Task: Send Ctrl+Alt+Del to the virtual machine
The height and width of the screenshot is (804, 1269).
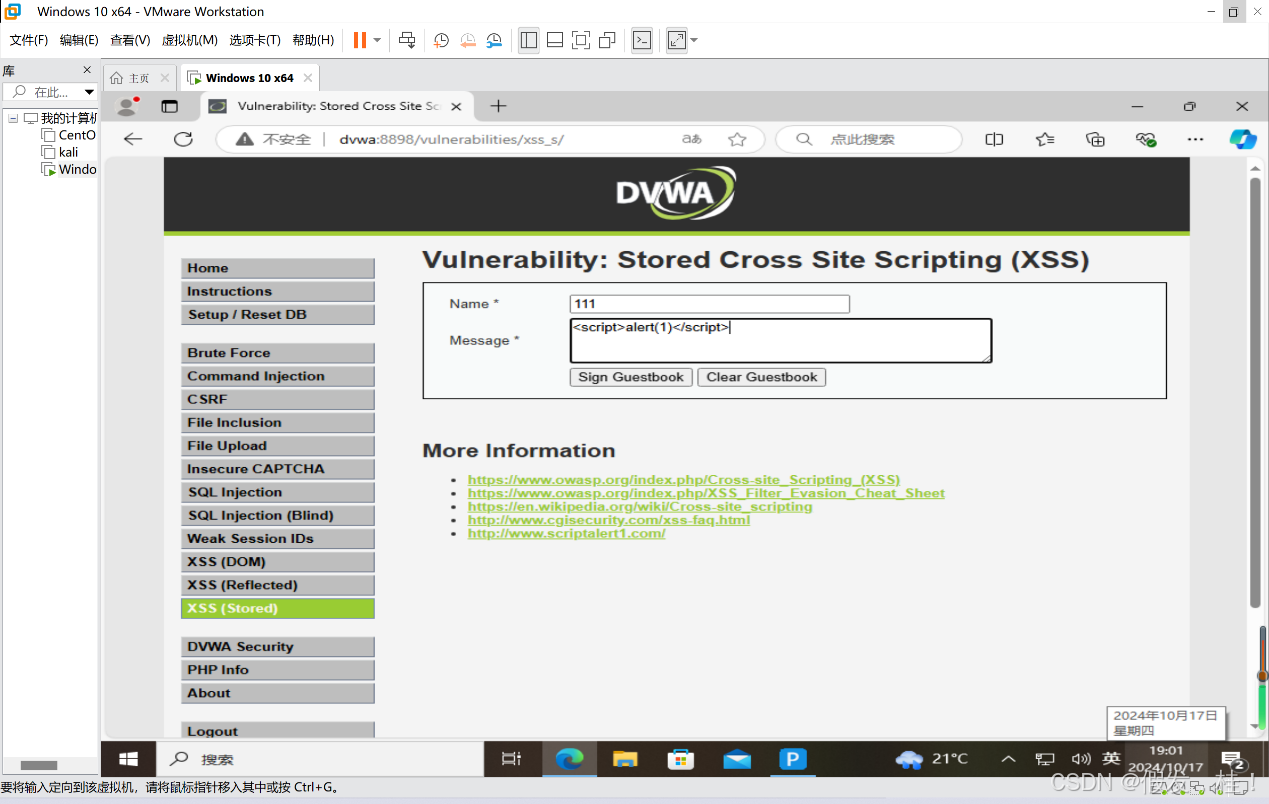Action: click(406, 40)
